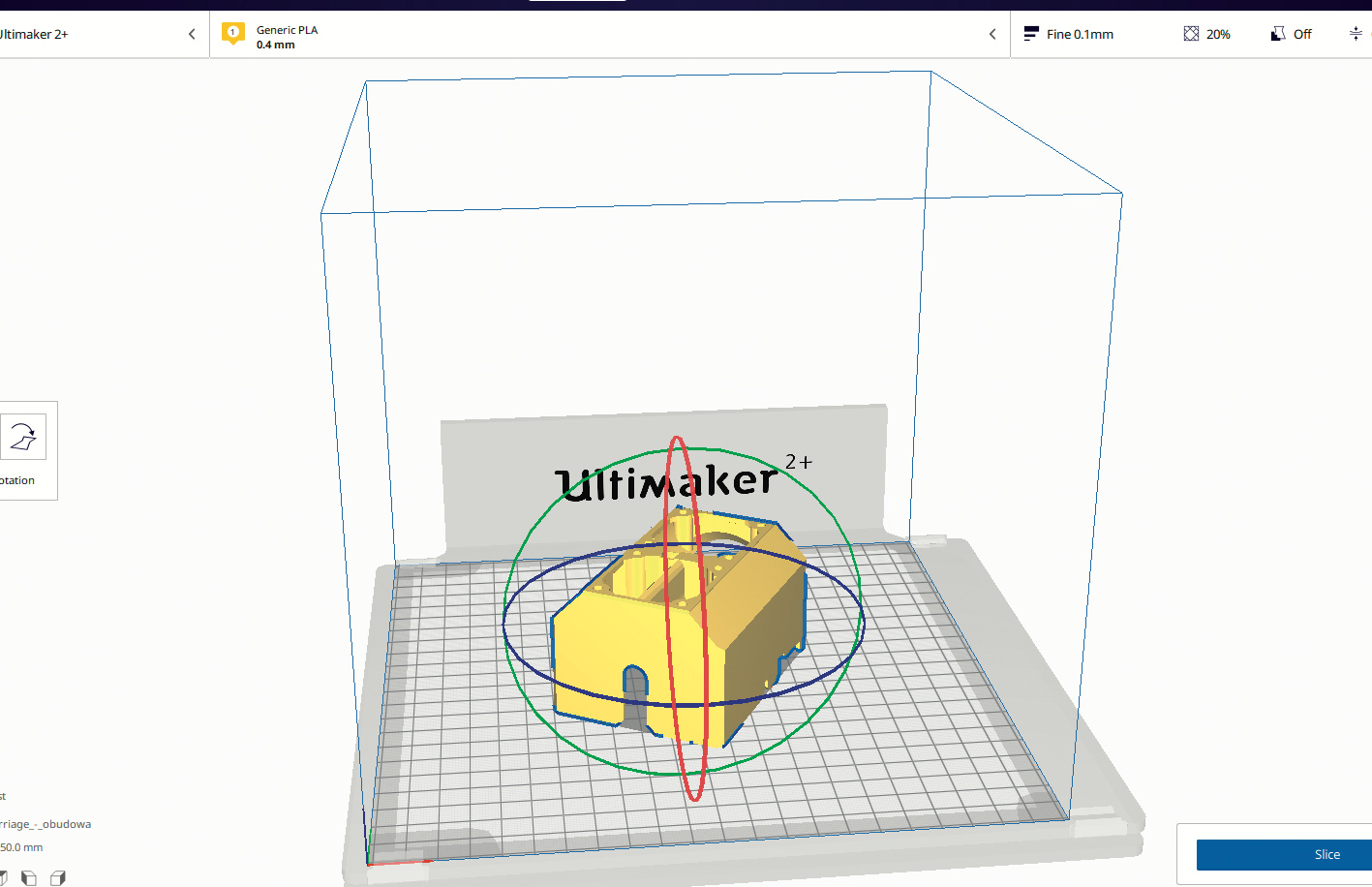Click the support icon

click(x=1278, y=34)
